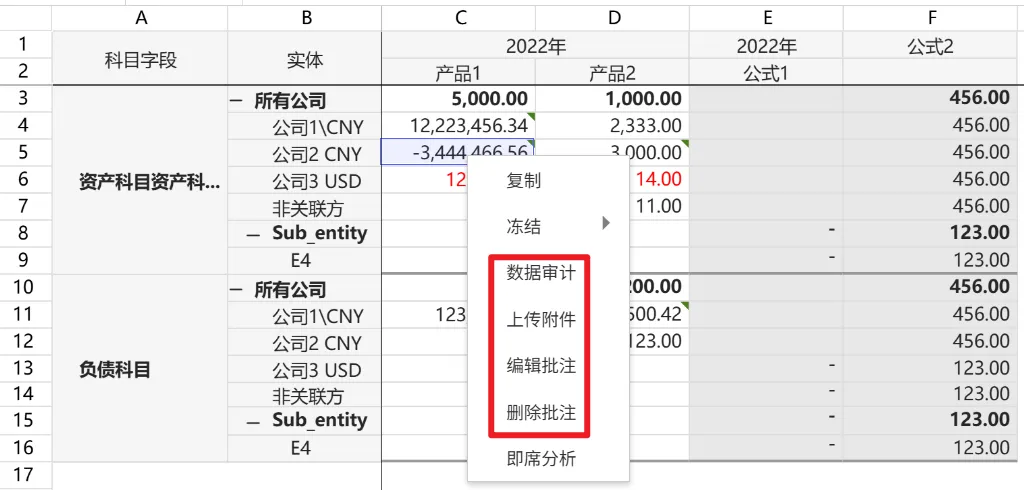
Task: Choose 上传附件 in the context menu
Action: tap(540, 320)
